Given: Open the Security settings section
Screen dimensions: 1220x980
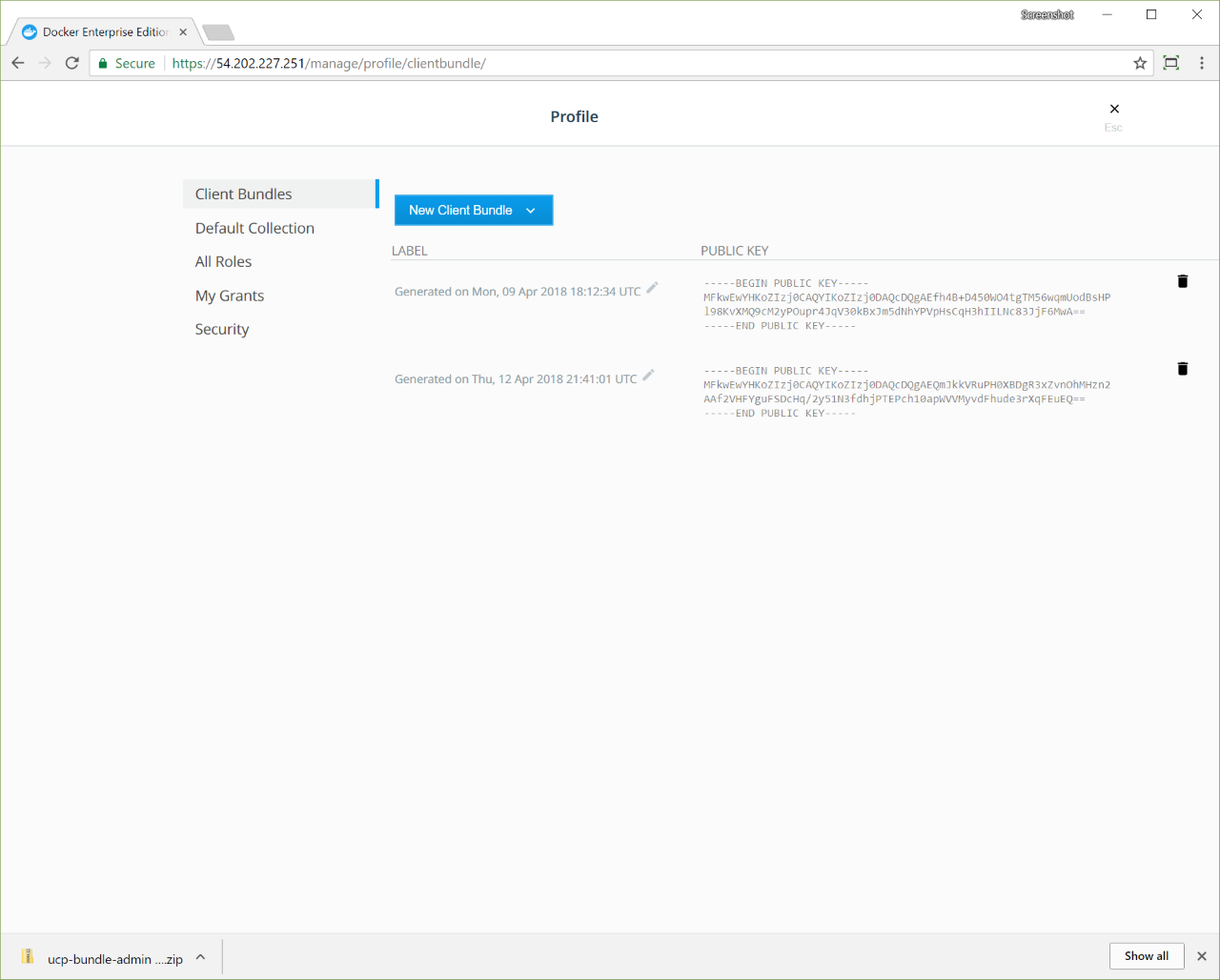Looking at the screenshot, I should pyautogui.click(x=222, y=330).
